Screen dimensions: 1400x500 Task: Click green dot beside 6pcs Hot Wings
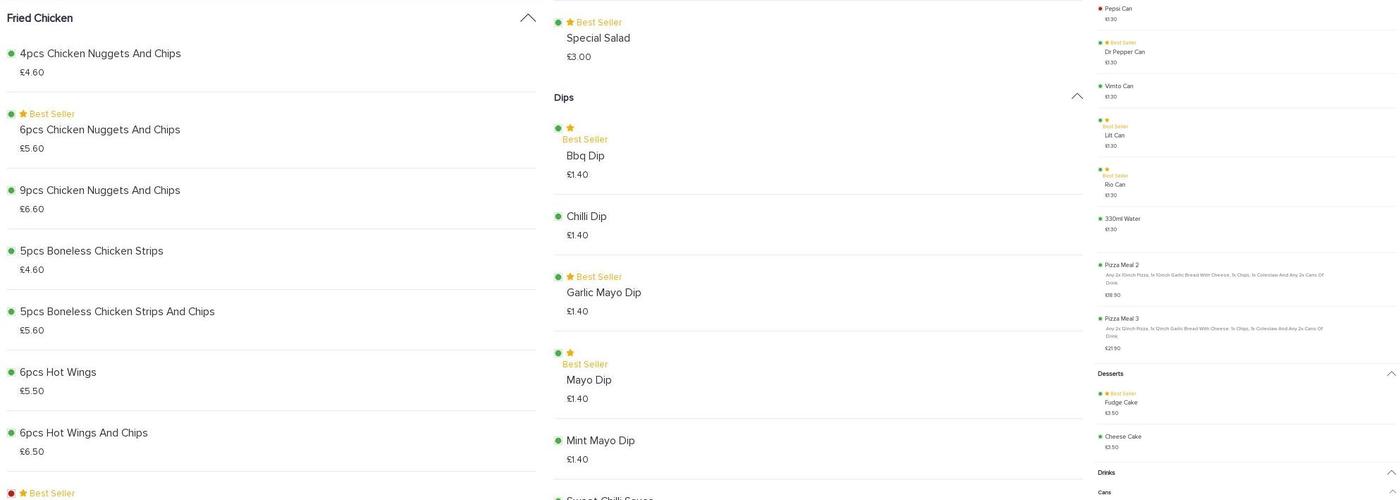pyautogui.click(x=11, y=373)
